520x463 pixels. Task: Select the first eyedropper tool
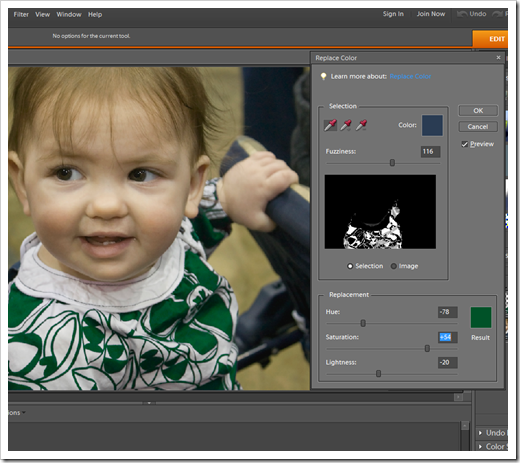click(x=330, y=125)
